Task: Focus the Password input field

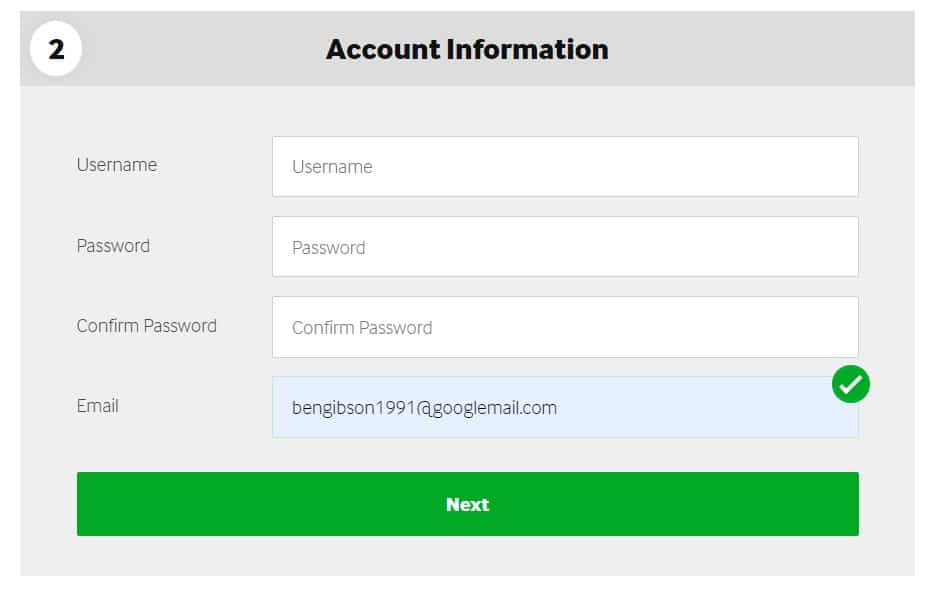Action: click(565, 247)
